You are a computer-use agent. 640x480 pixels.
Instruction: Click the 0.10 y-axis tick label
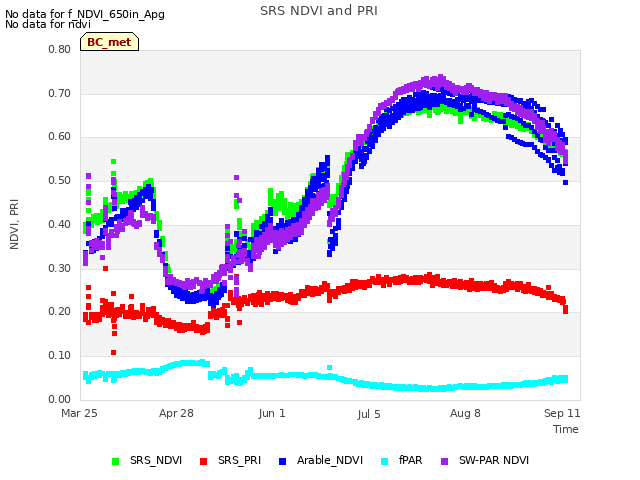click(x=60, y=356)
